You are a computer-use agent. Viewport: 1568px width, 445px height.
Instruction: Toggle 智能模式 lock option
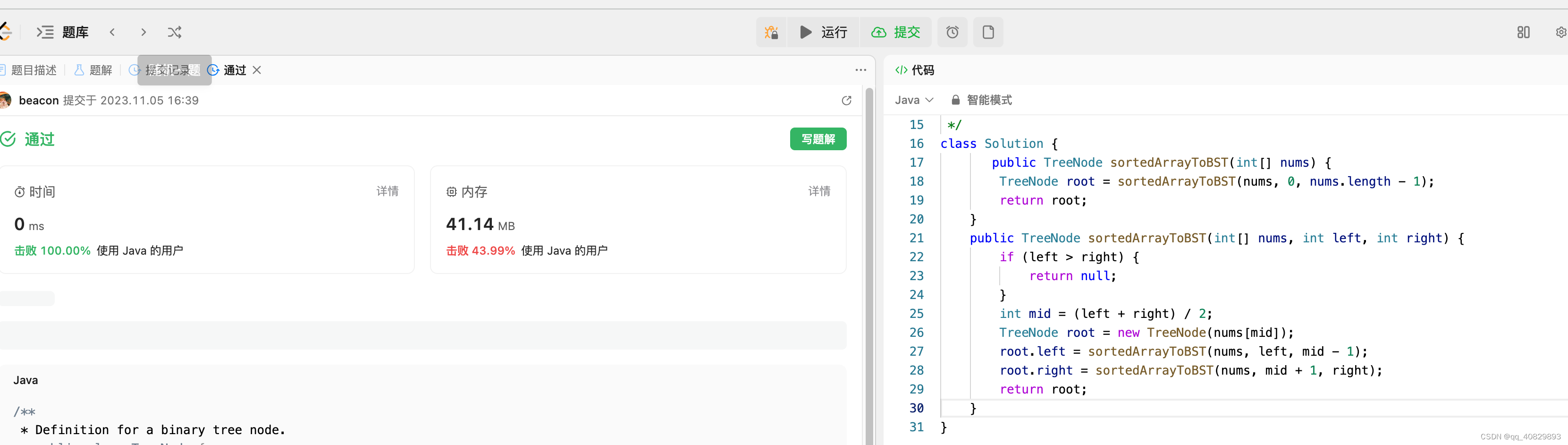coord(981,100)
